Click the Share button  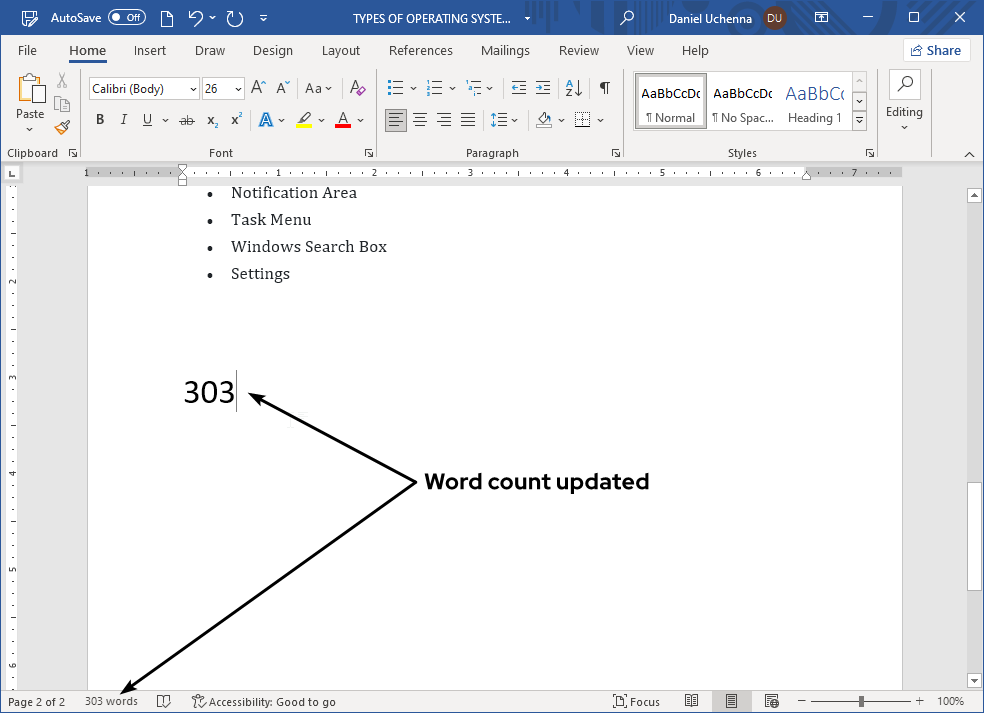point(936,49)
